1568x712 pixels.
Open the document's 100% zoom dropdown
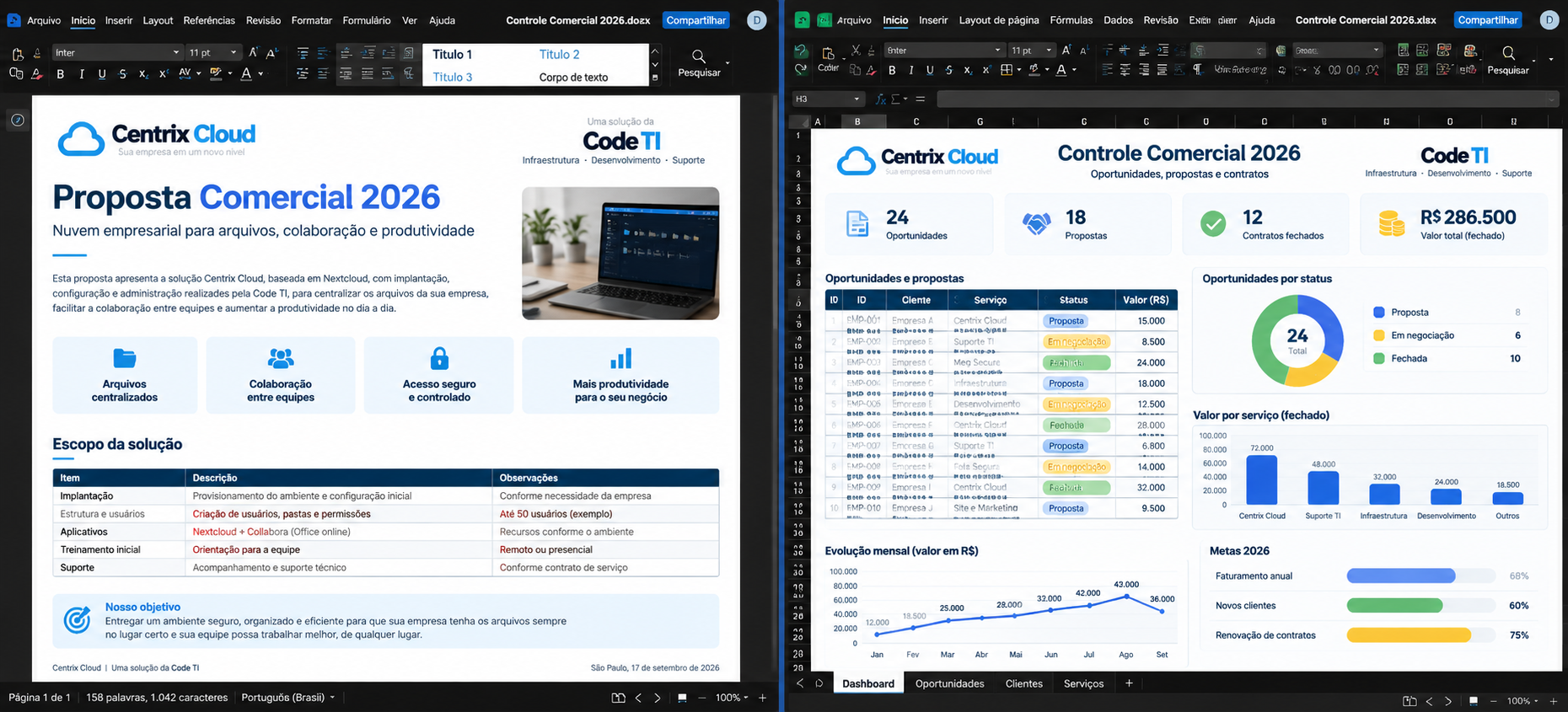[732, 698]
